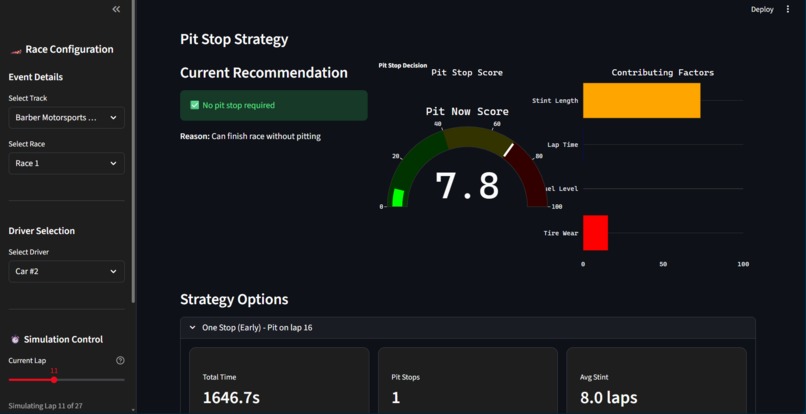Click the Pit Now Score gauge value 7.8
The width and height of the screenshot is (806, 414).
coord(467,186)
